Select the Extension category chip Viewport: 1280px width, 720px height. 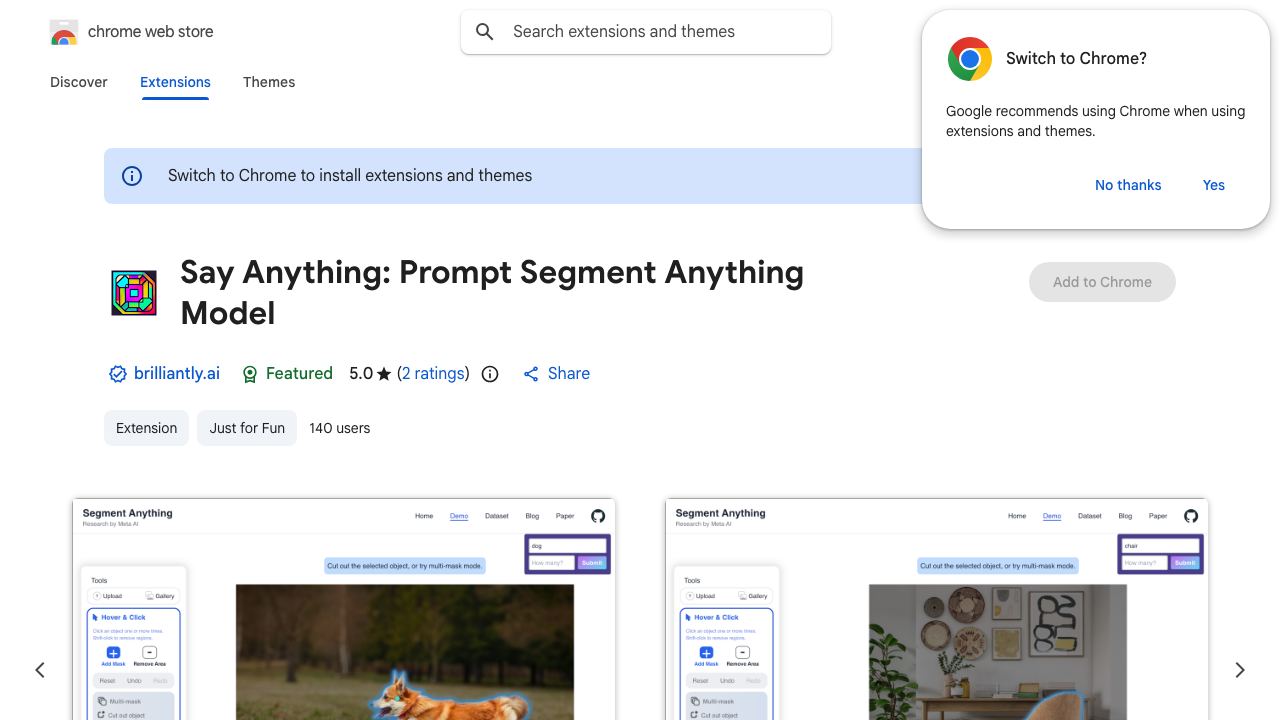click(x=146, y=428)
